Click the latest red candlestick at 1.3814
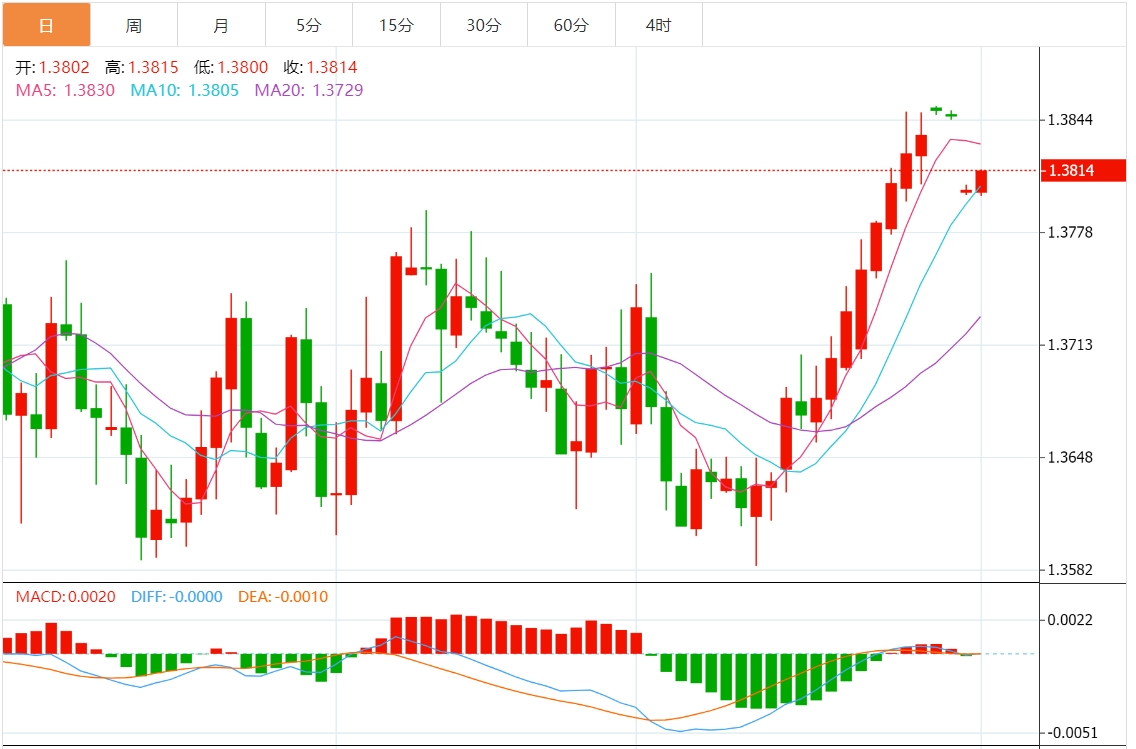Image resolution: width=1136 pixels, height=749 pixels. coord(981,181)
